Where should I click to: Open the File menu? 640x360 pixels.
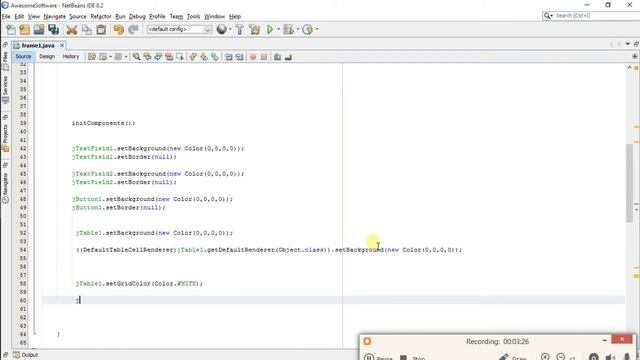(x=6, y=16)
